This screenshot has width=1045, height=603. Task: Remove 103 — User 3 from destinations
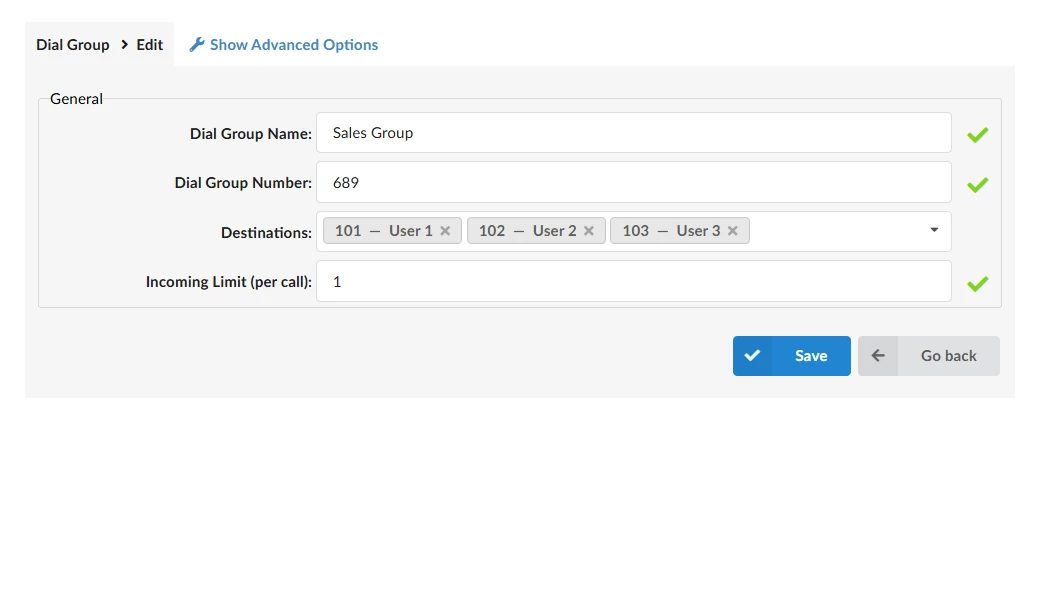pyautogui.click(x=732, y=231)
